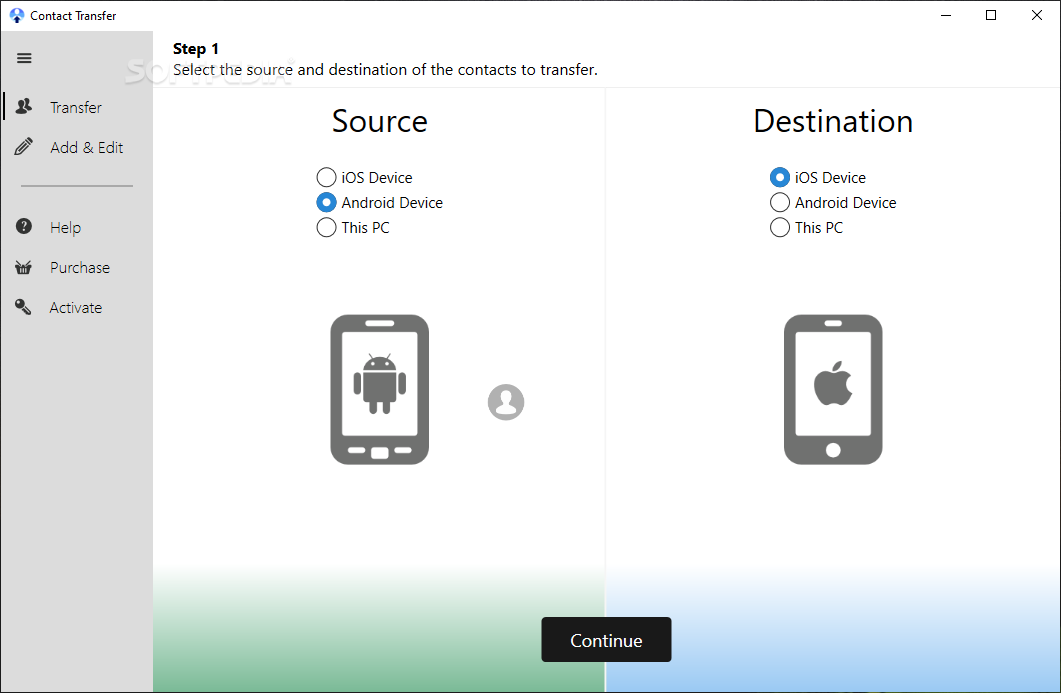Select This PC as Destination
Screen dimensions: 1061x693
pyautogui.click(x=807, y=227)
